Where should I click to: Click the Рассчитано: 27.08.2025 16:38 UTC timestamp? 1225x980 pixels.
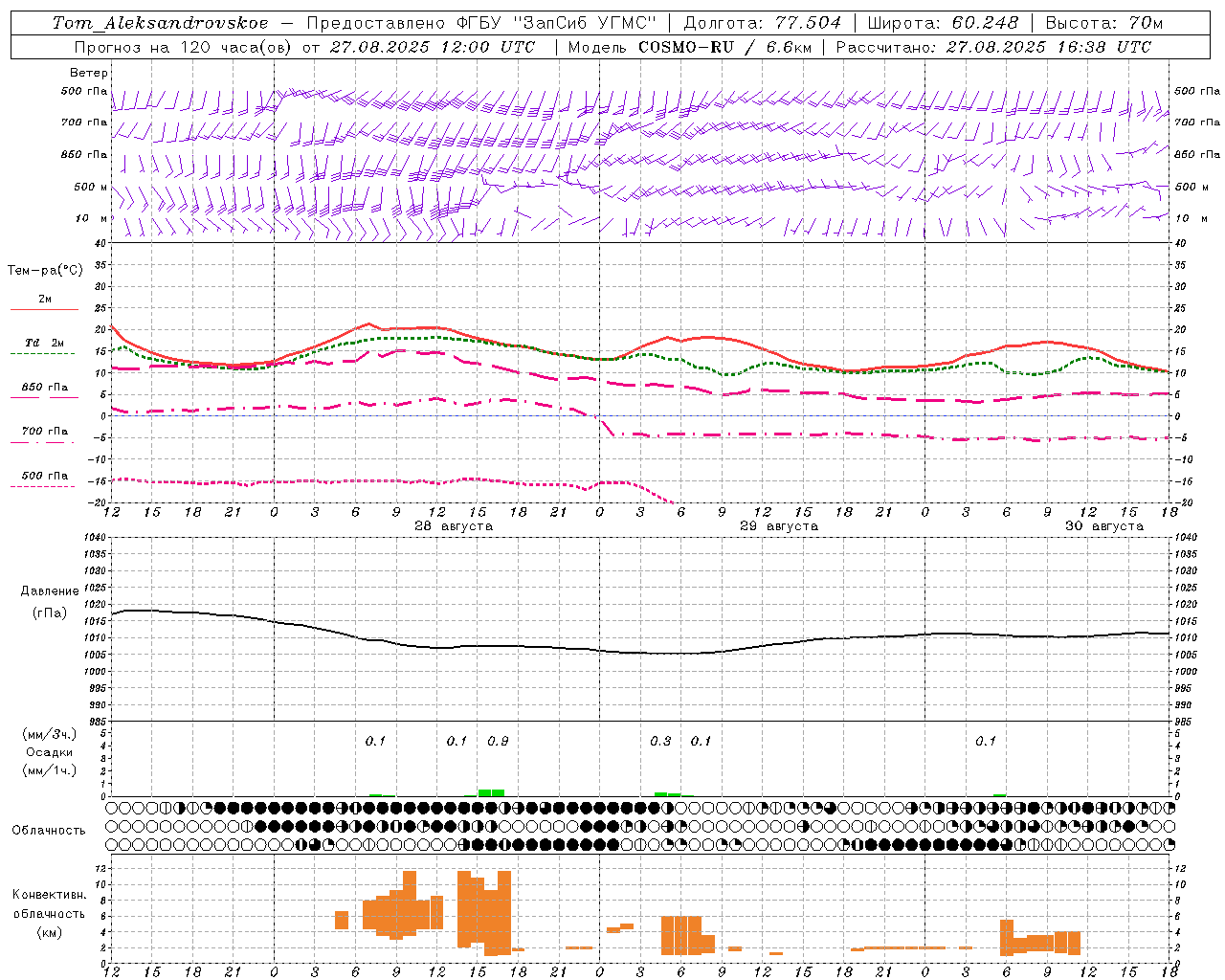tap(993, 47)
